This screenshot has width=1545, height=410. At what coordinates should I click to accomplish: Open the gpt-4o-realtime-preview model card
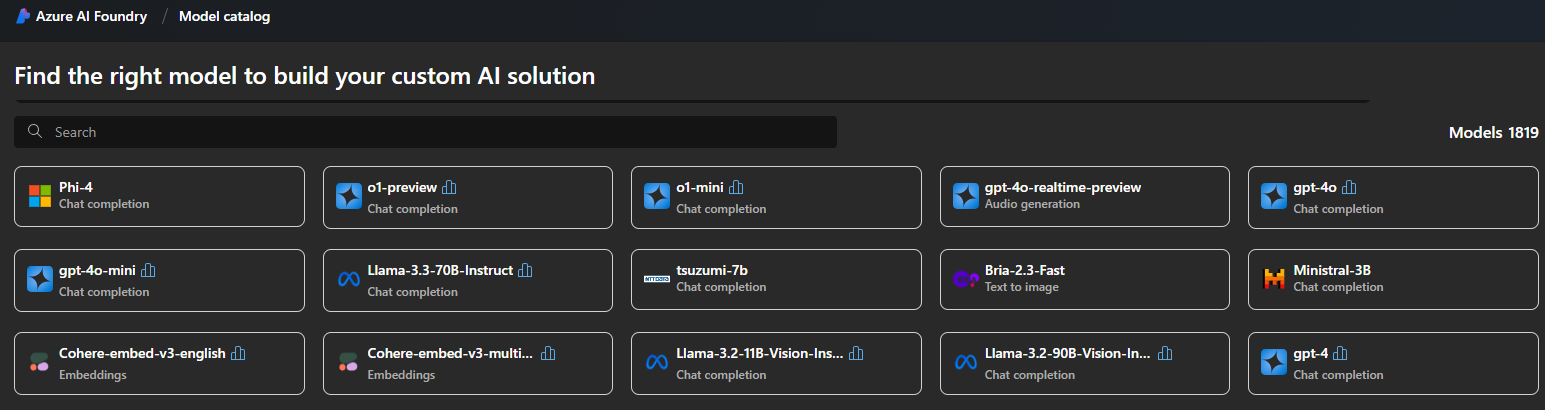tap(1085, 196)
